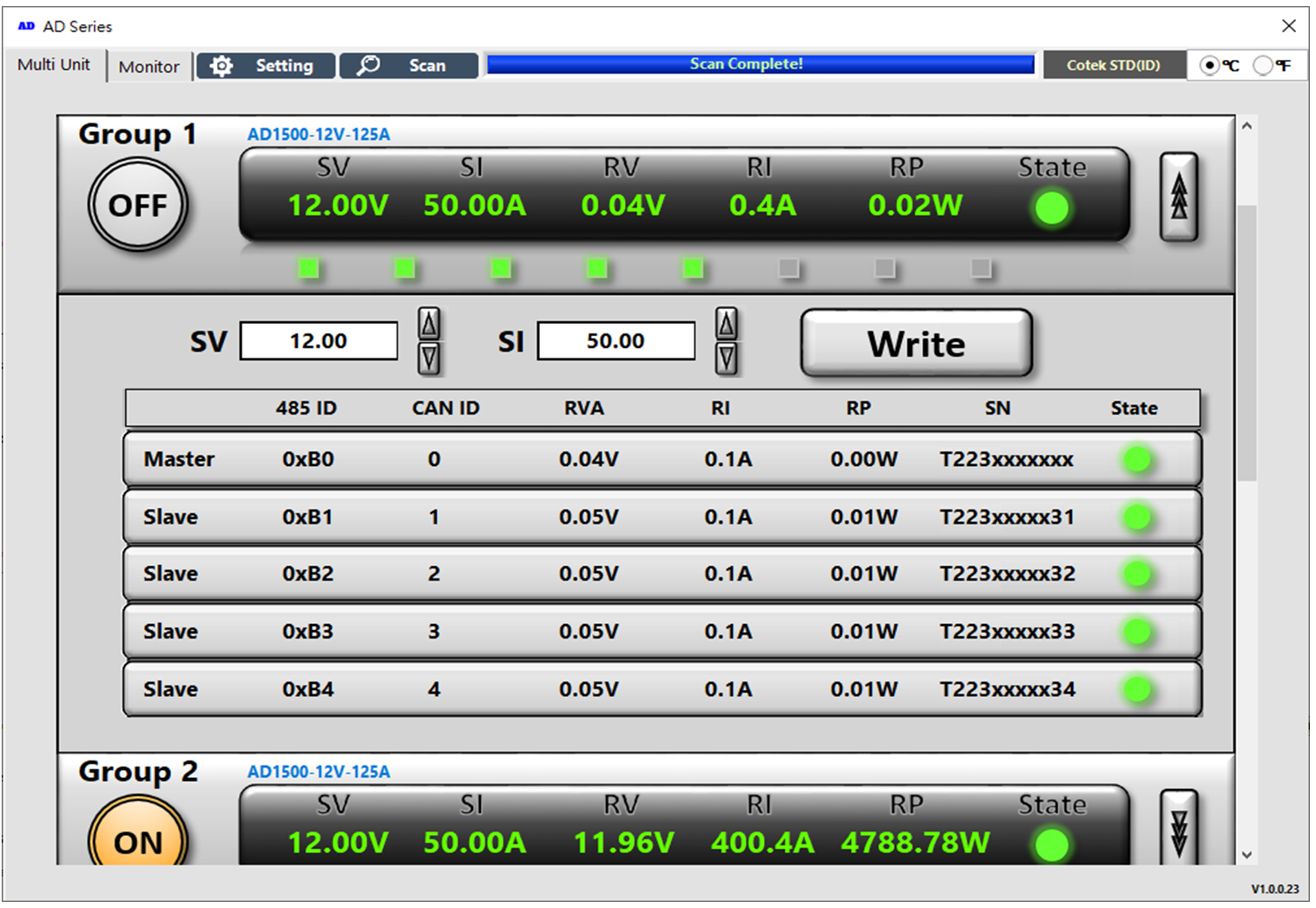The width and height of the screenshot is (1316, 908).
Task: Collapse Group 1 using the up-arrows button
Action: 1179,197
